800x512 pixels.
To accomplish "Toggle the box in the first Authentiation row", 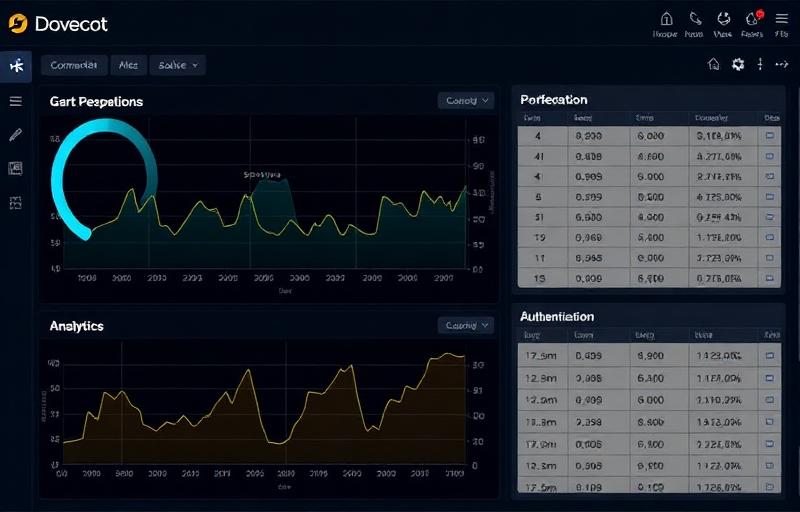I will (770, 355).
